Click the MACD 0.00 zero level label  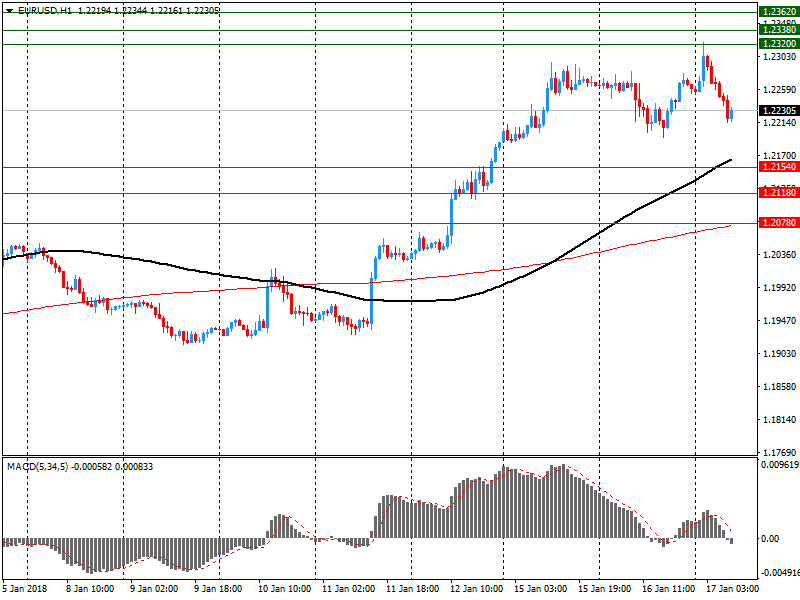coord(770,539)
